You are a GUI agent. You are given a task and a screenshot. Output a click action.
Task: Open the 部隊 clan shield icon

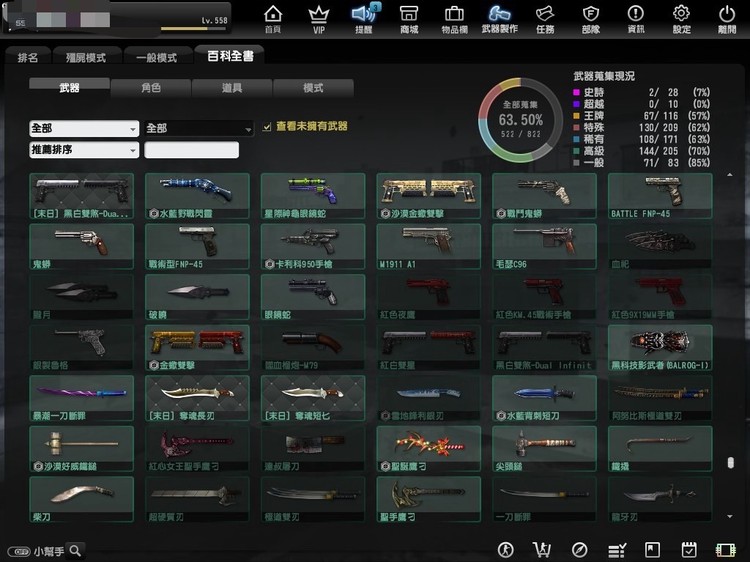[591, 19]
